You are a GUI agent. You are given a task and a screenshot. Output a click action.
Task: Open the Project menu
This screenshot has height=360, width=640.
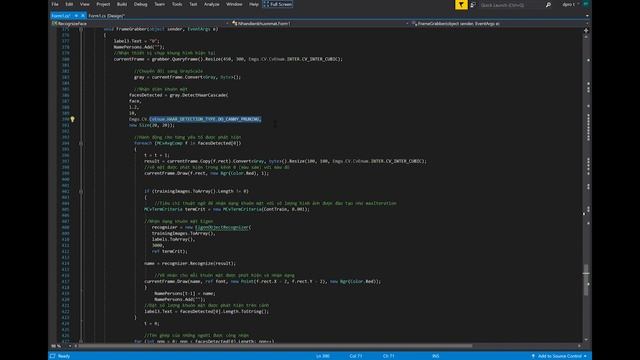click(x=103, y=4)
